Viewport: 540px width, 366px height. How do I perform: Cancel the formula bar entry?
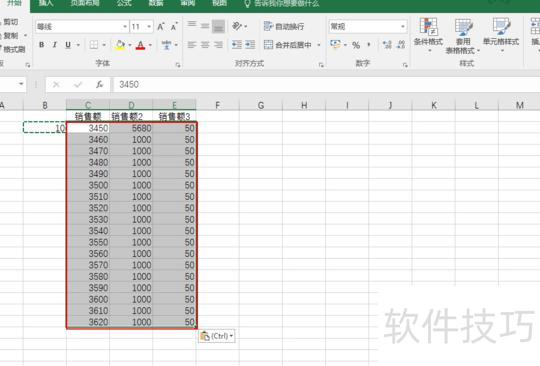pyautogui.click(x=56, y=84)
